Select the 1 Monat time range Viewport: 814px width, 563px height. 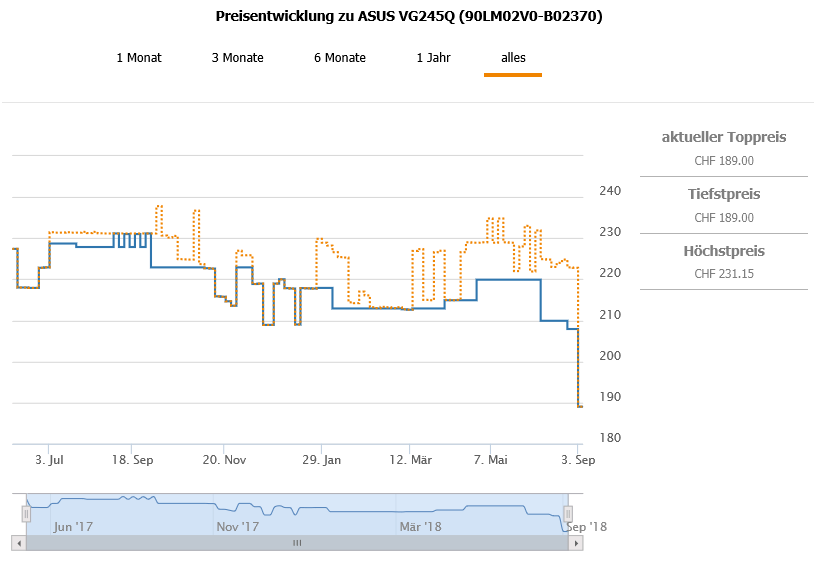[139, 58]
